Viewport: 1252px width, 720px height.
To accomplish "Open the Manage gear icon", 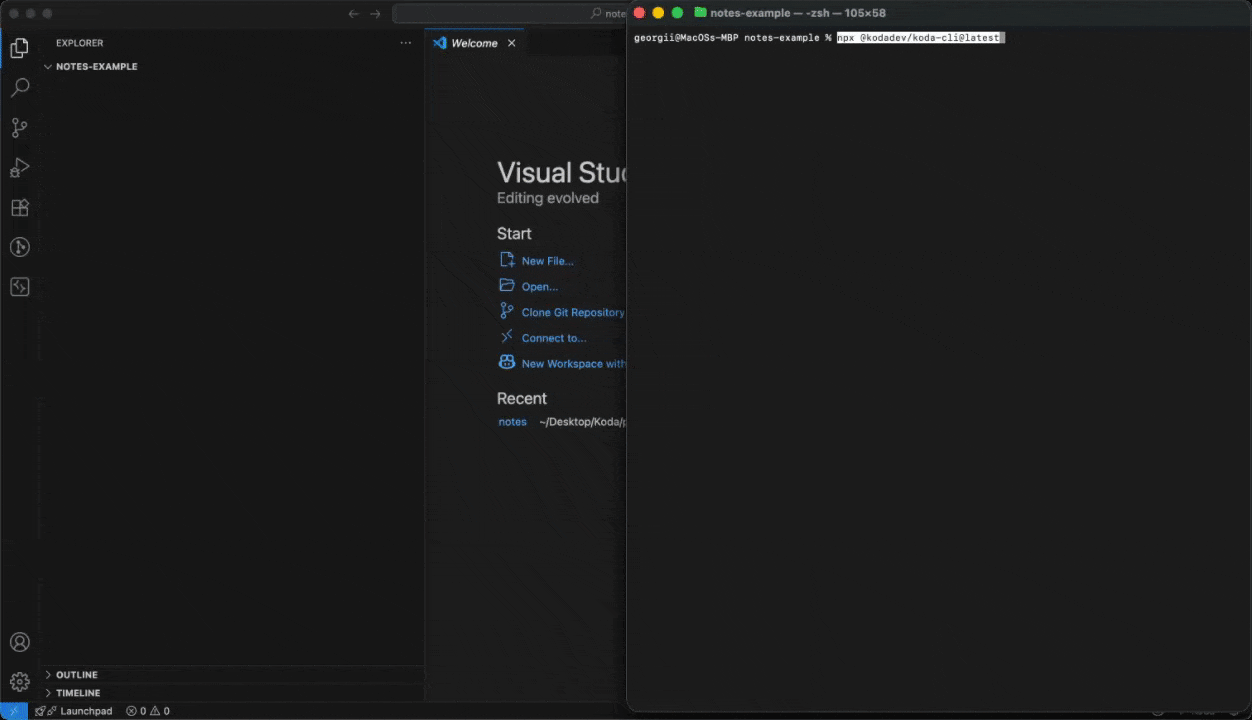I will click(x=20, y=682).
